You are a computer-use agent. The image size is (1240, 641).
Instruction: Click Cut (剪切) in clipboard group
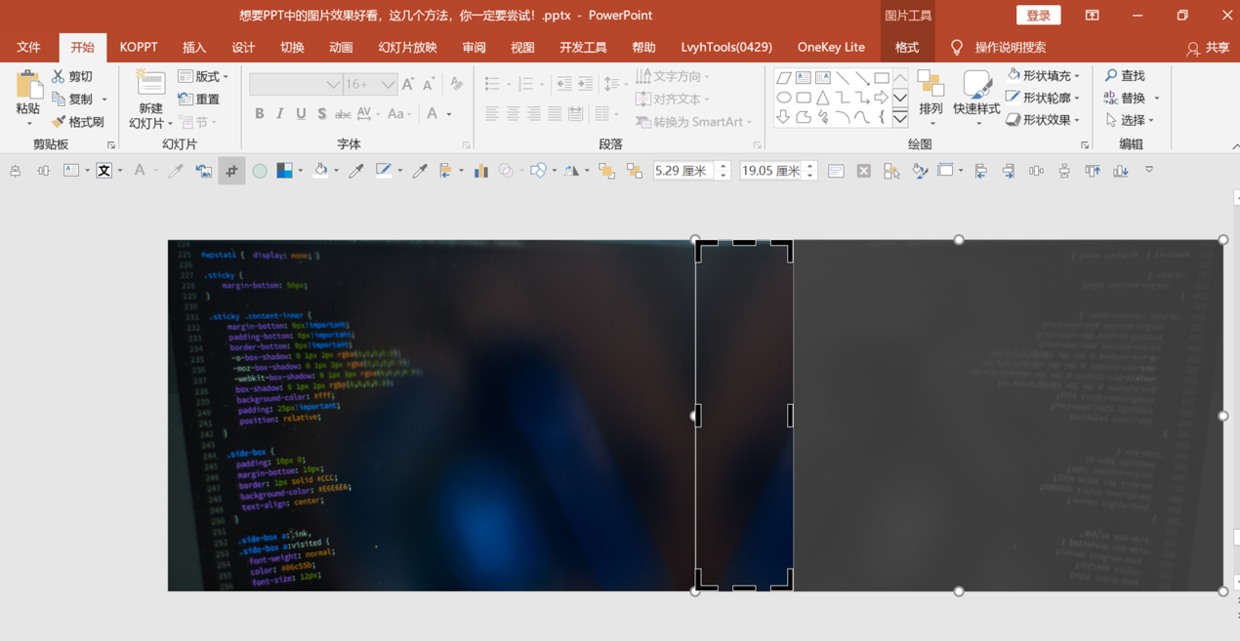[72, 76]
